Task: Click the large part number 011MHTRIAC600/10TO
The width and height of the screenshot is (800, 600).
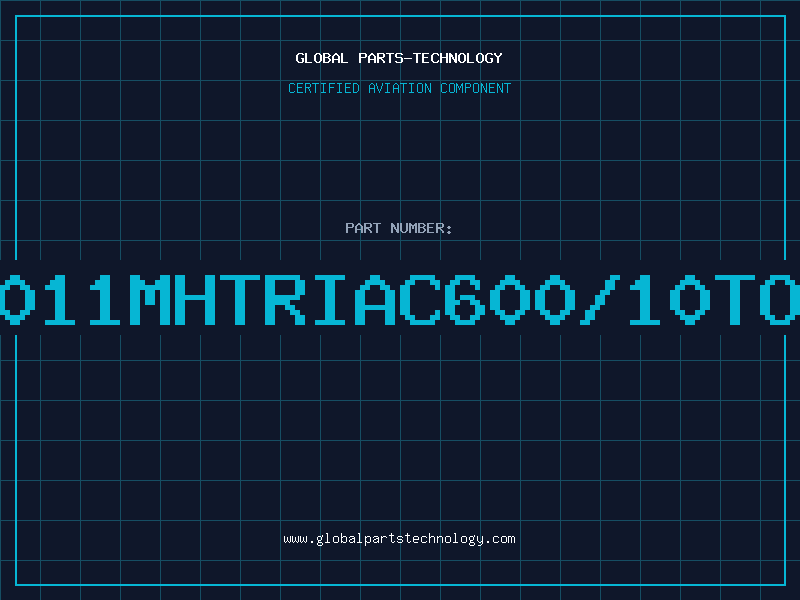Action: coord(400,299)
